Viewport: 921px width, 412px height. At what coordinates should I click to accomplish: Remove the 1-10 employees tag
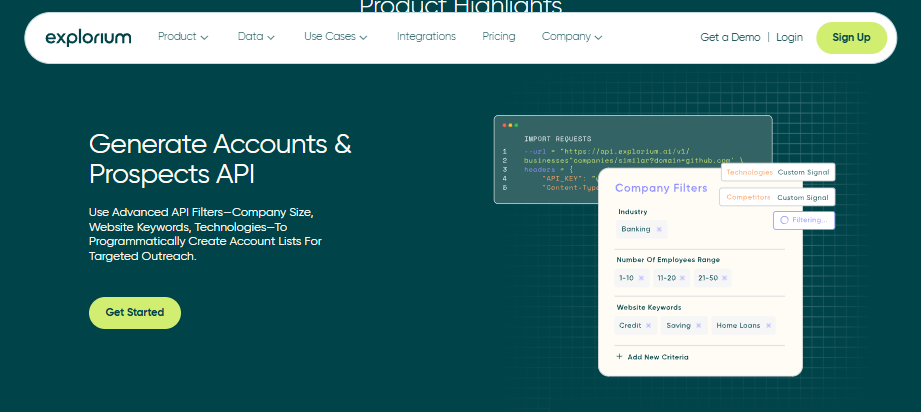coord(641,278)
